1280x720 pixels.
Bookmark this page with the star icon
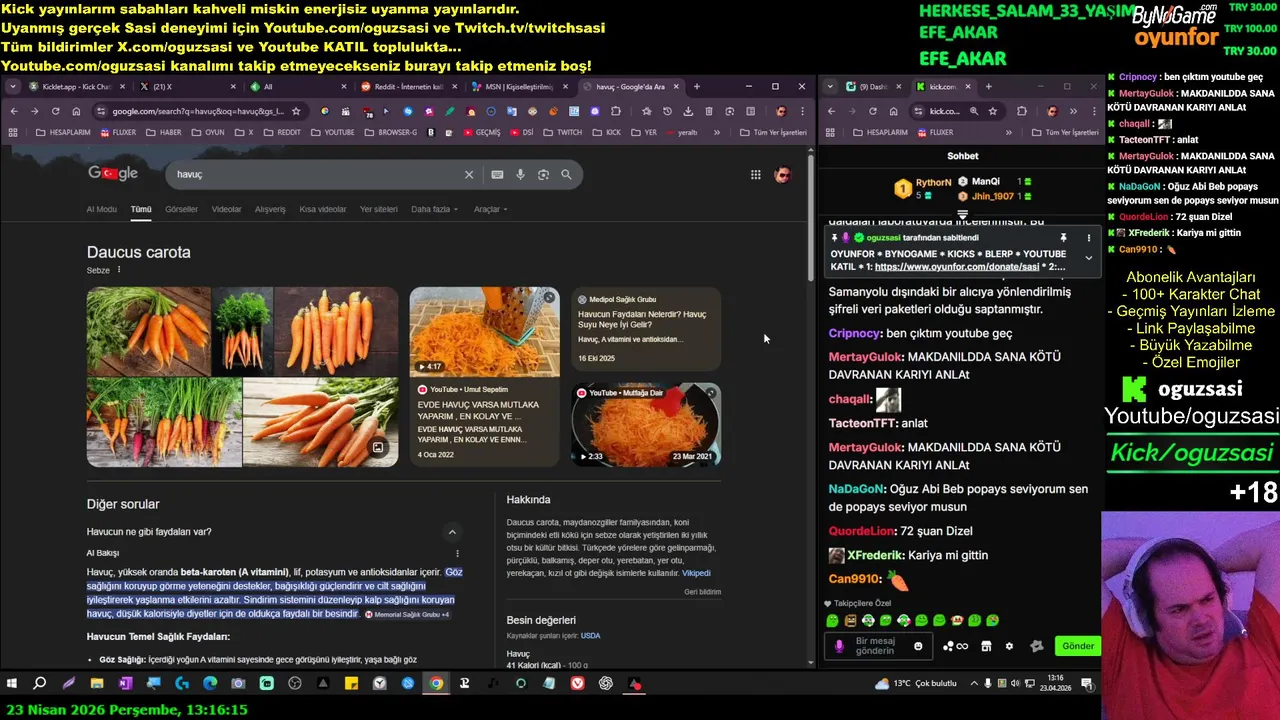pos(296,111)
